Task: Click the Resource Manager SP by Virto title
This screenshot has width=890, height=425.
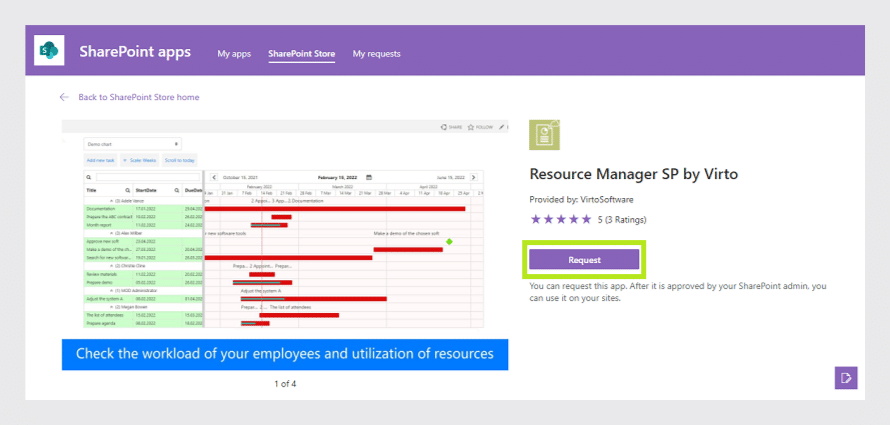Action: click(x=633, y=174)
